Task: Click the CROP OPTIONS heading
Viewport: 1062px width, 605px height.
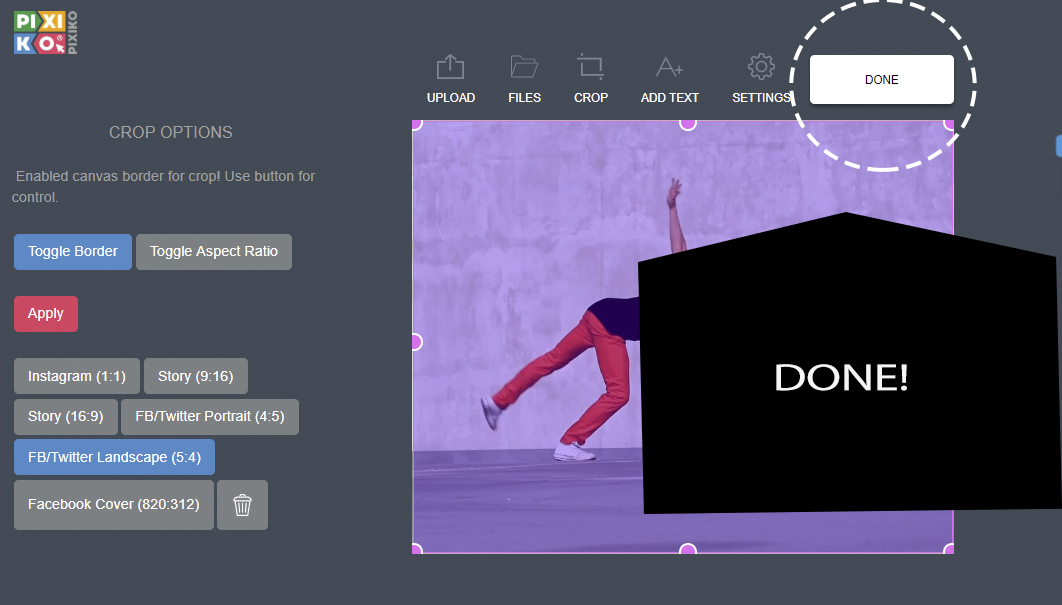Action: click(x=171, y=132)
